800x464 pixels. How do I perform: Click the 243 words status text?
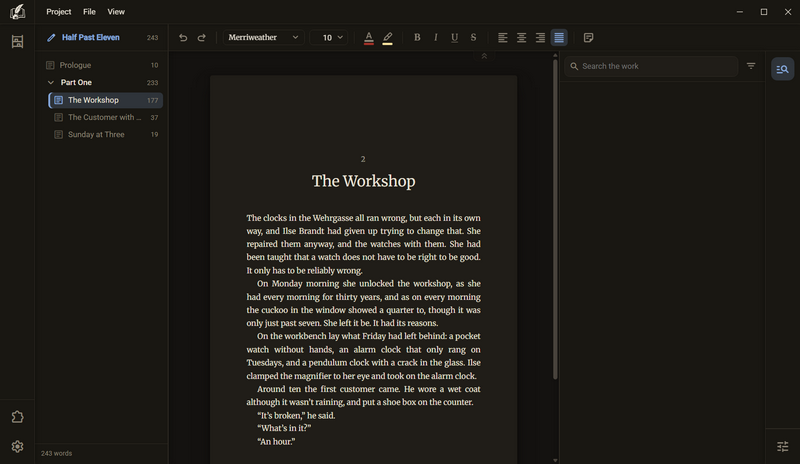tap(56, 453)
